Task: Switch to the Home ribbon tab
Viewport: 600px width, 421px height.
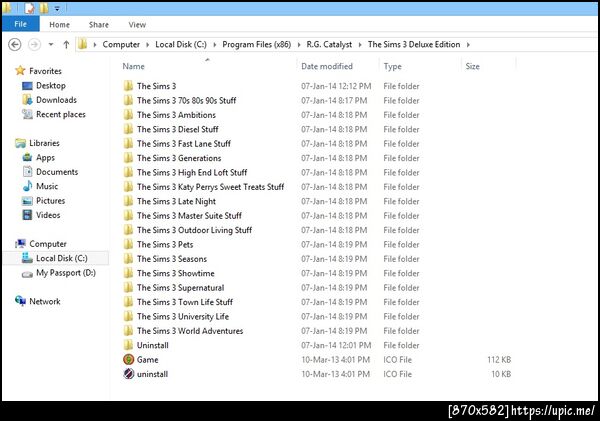Action: click(x=59, y=25)
